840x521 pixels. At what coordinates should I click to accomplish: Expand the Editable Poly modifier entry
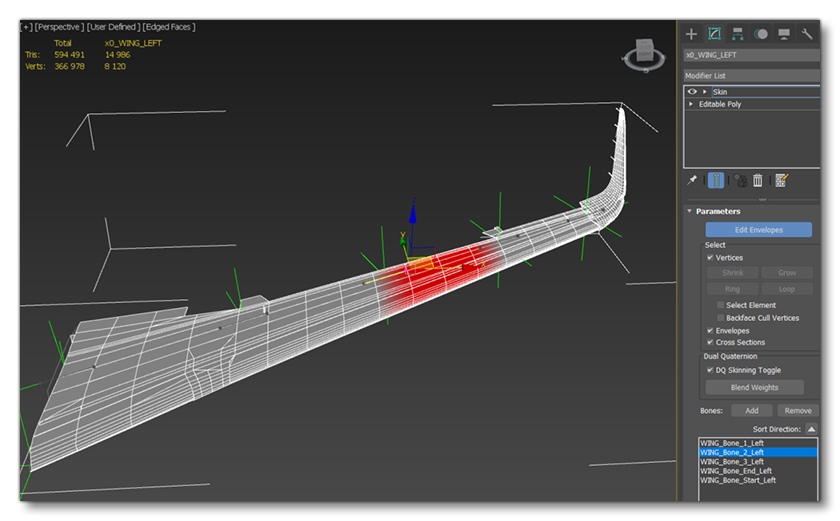tap(691, 104)
